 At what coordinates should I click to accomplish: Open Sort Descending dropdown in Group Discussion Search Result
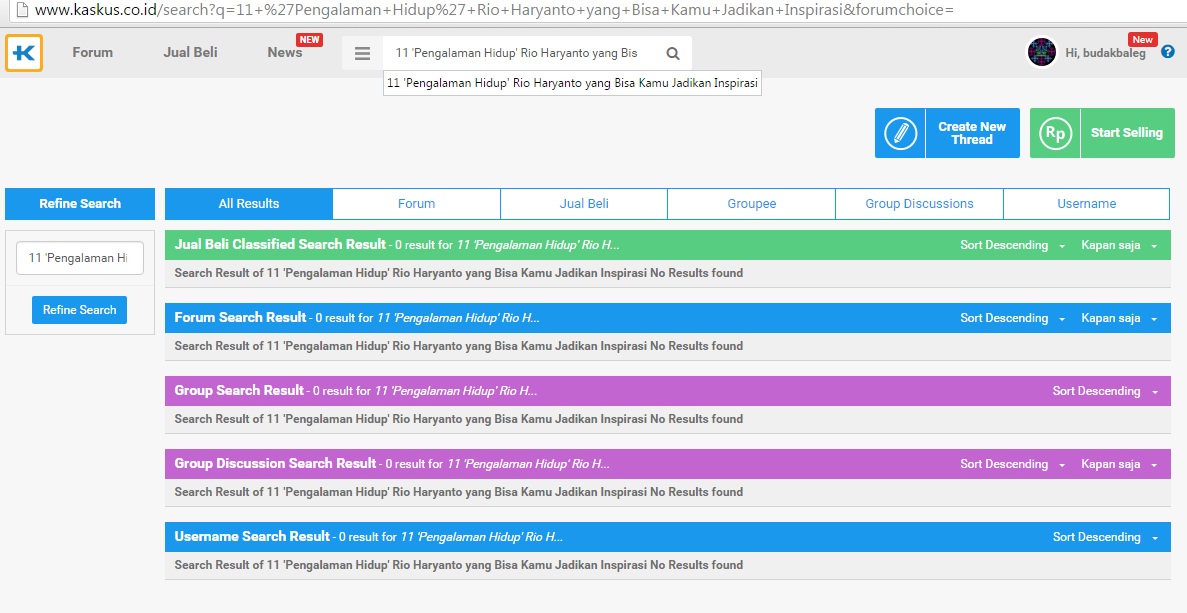[1013, 464]
